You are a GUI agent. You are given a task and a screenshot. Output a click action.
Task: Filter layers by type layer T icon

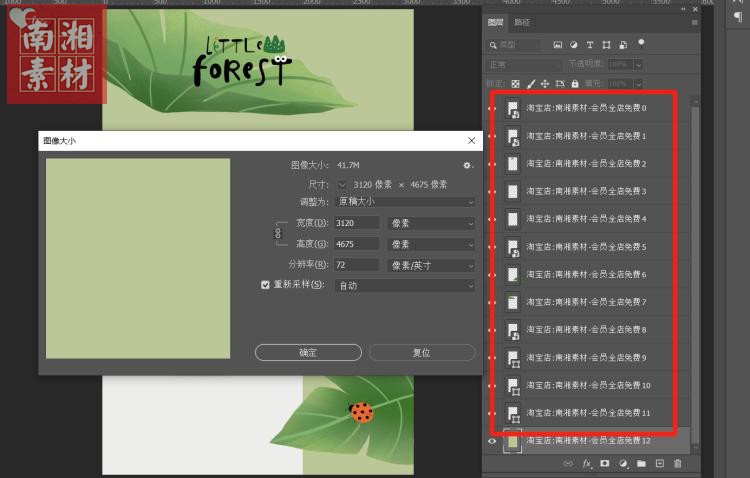(590, 44)
